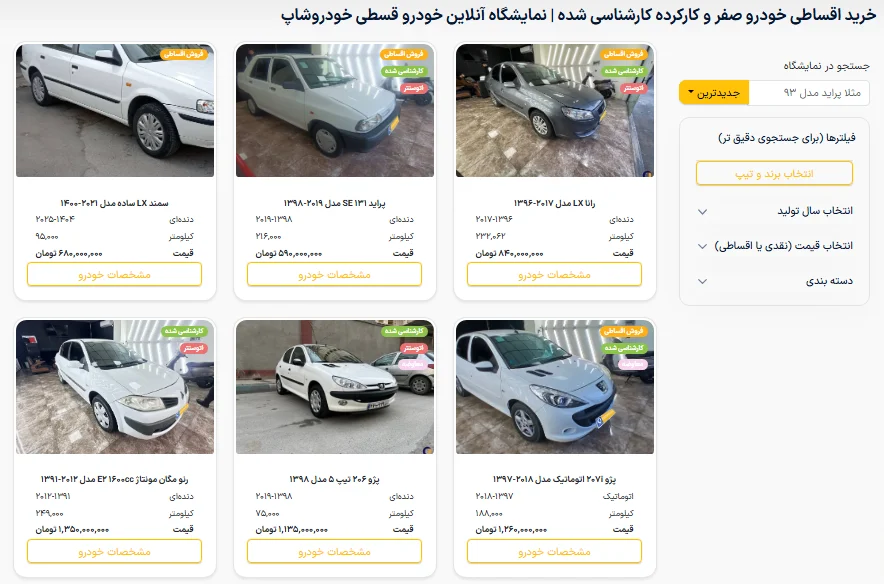Click مشخصات خودرو under Rana LX

(x=554, y=275)
